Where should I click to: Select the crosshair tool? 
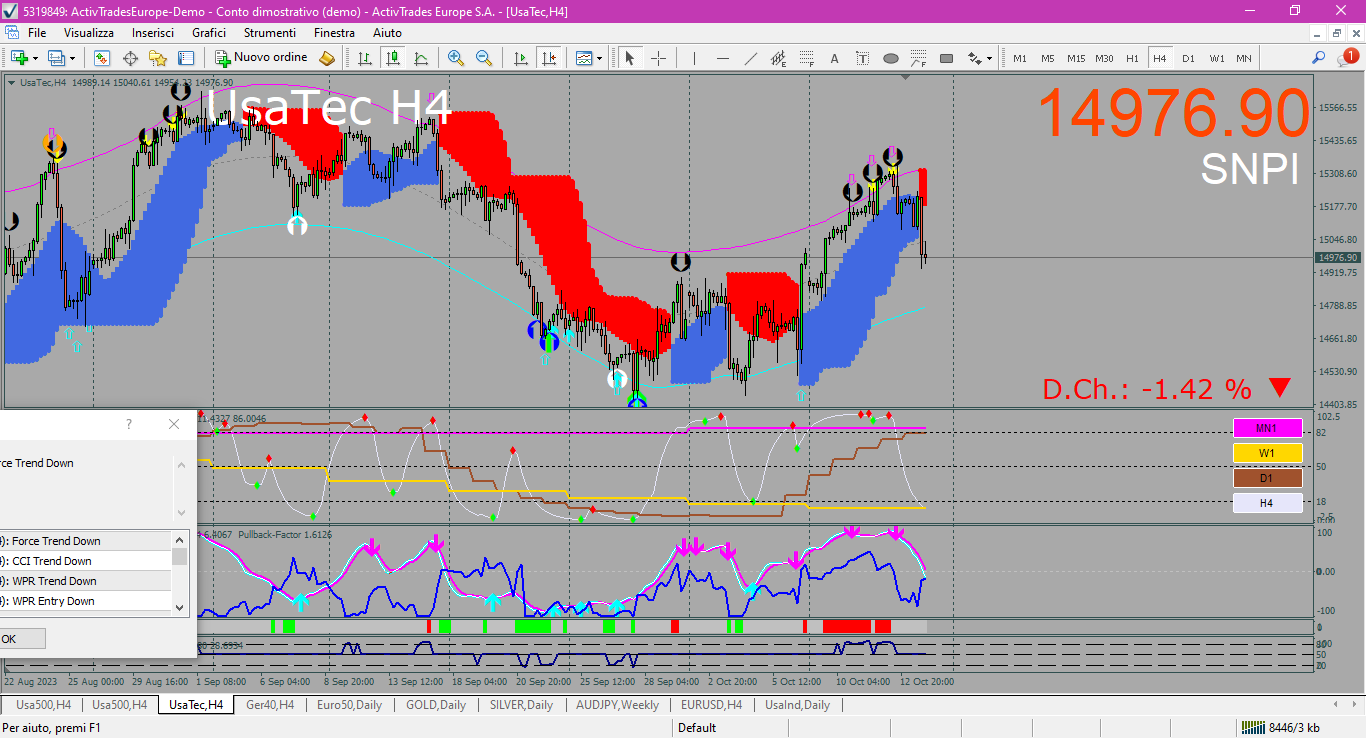(658, 58)
